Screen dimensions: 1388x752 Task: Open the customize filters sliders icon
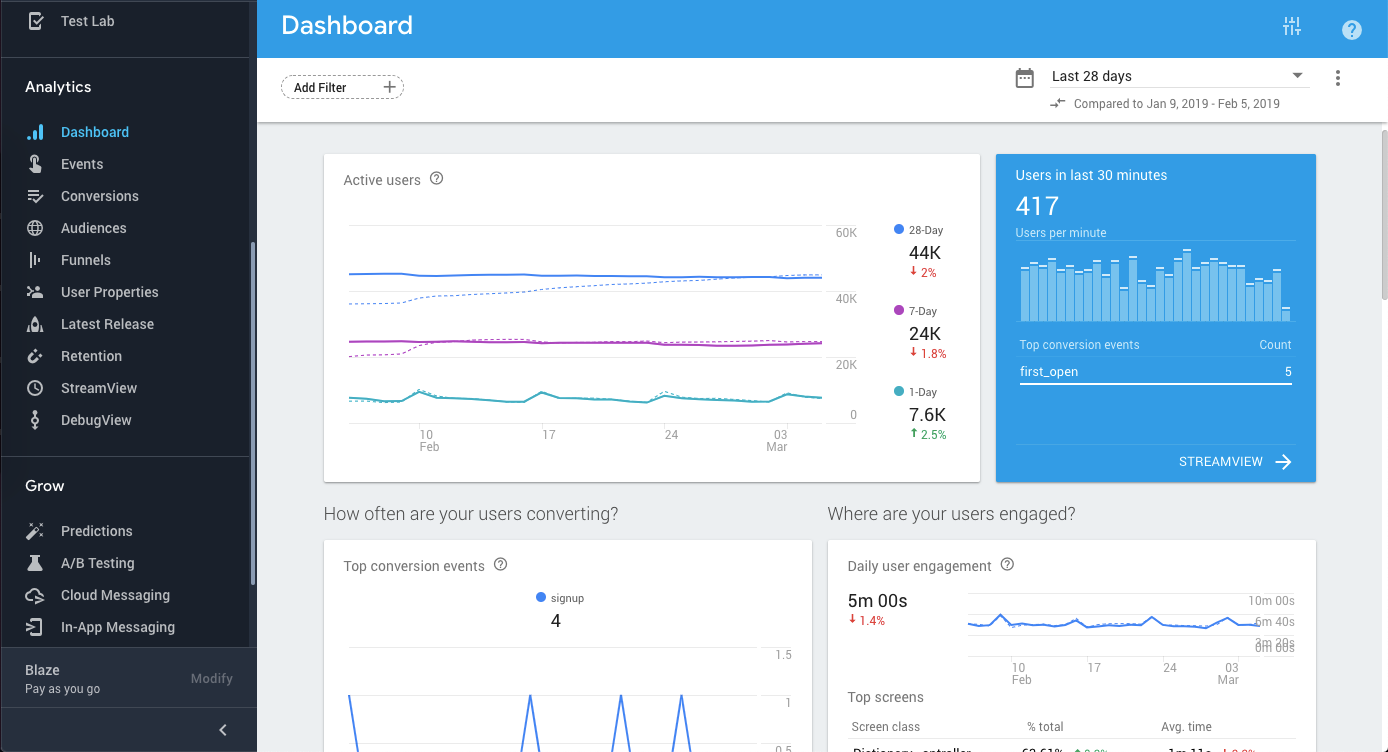click(1292, 27)
